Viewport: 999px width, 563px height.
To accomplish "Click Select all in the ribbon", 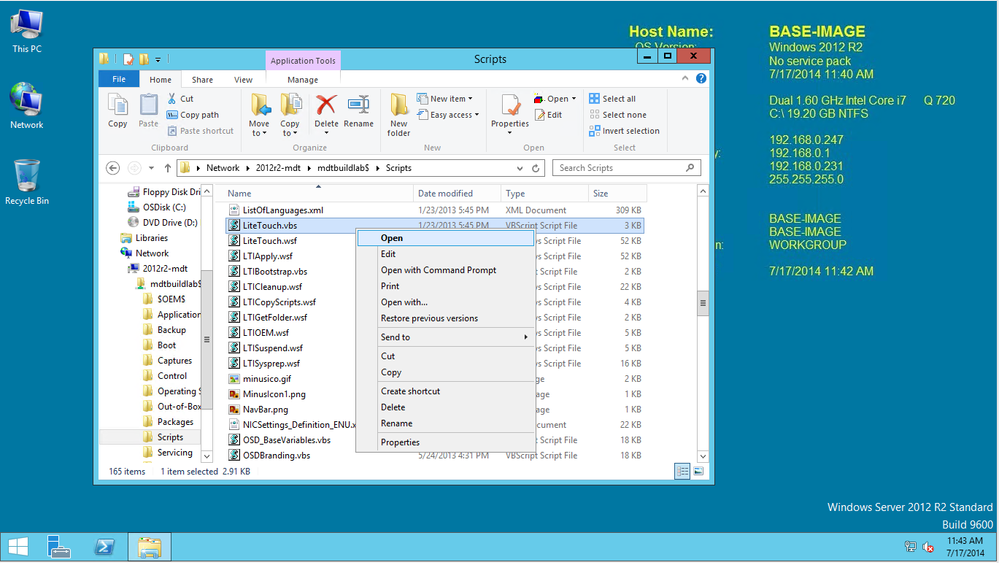I will click(x=612, y=99).
